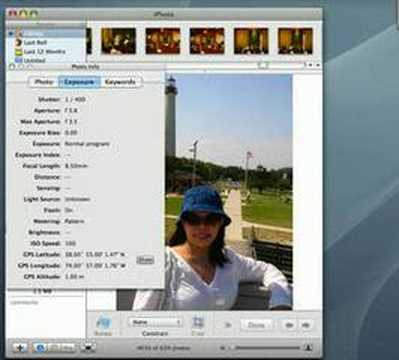
Task: Click the Show button beside GPS coordinates
Action: coord(145,260)
